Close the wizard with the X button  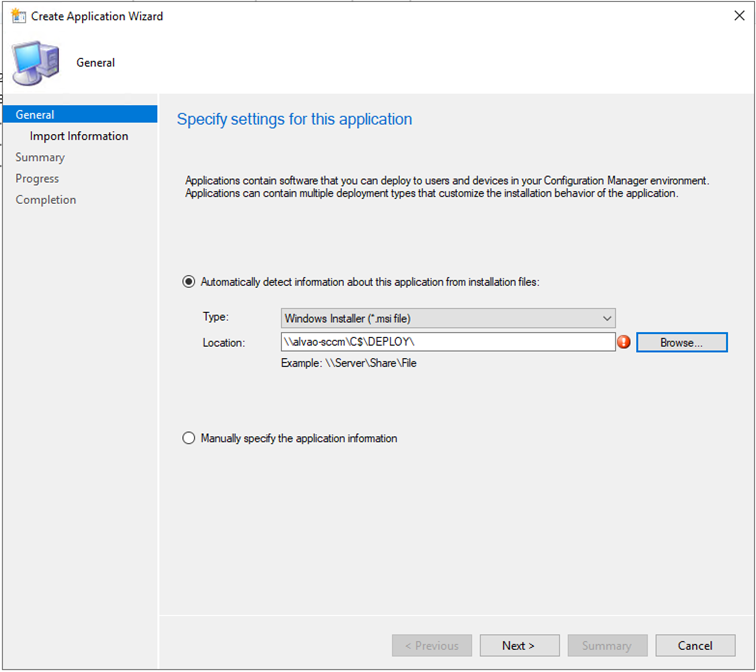click(739, 15)
